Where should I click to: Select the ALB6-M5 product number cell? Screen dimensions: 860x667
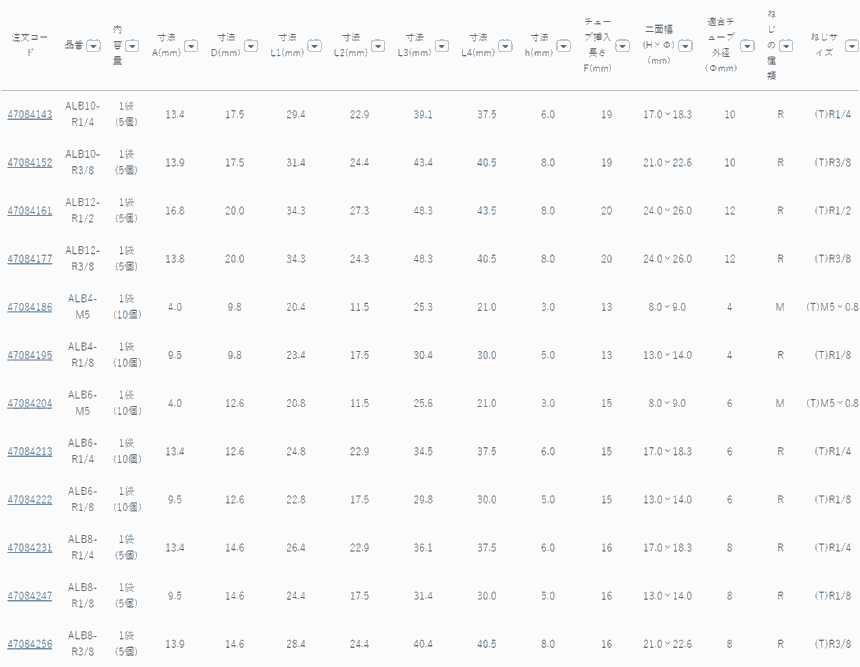(x=82, y=402)
